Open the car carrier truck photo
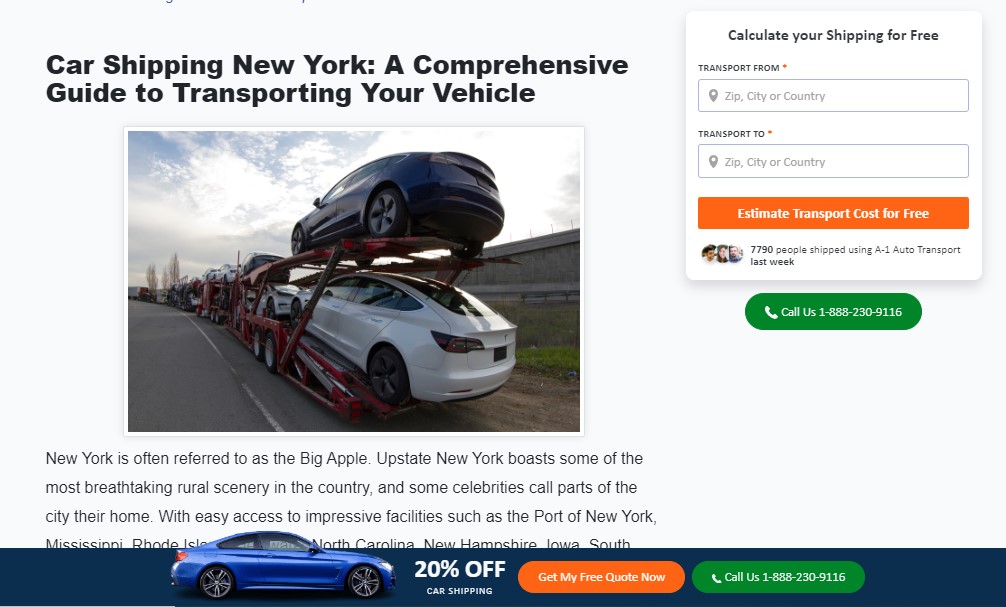 354,281
